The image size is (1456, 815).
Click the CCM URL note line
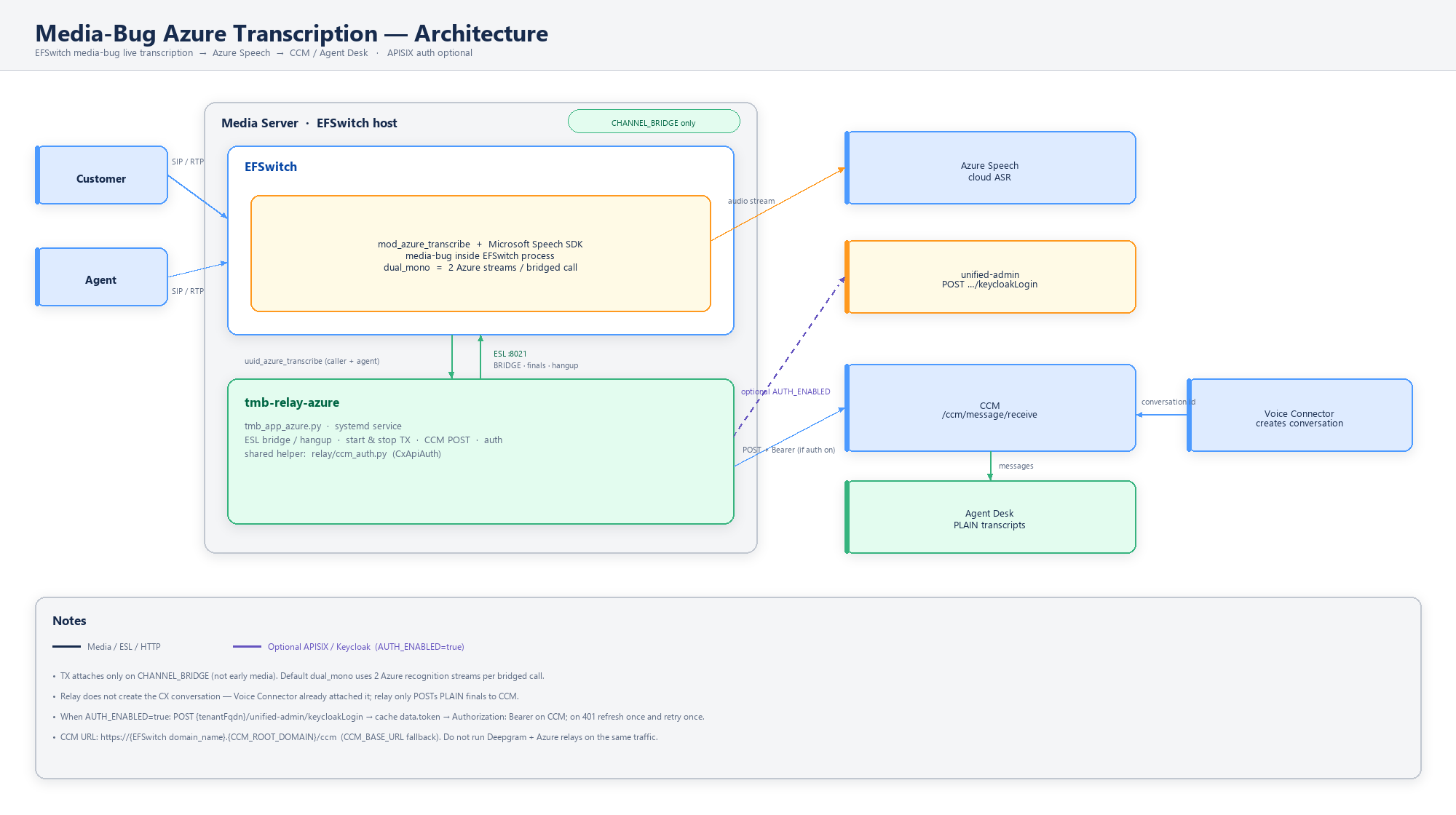pos(355,737)
